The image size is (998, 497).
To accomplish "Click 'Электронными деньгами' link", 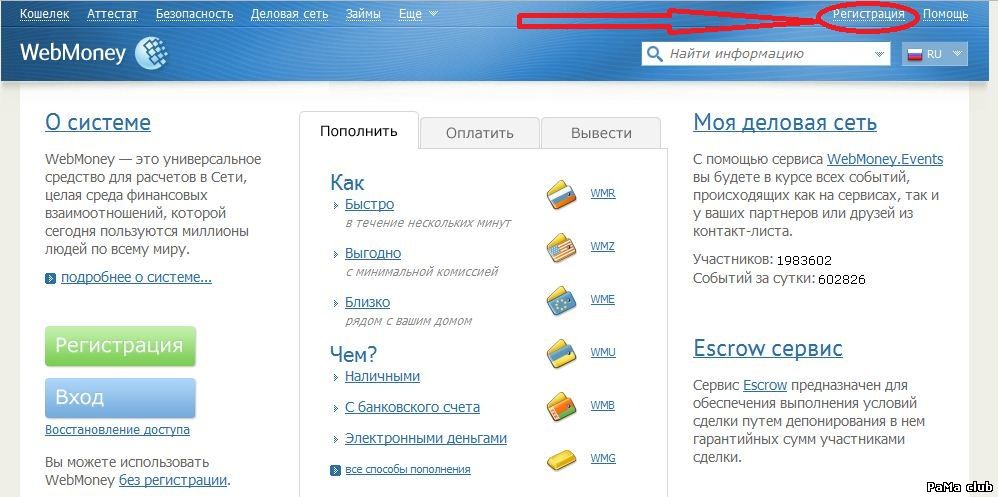I will click(x=426, y=438).
